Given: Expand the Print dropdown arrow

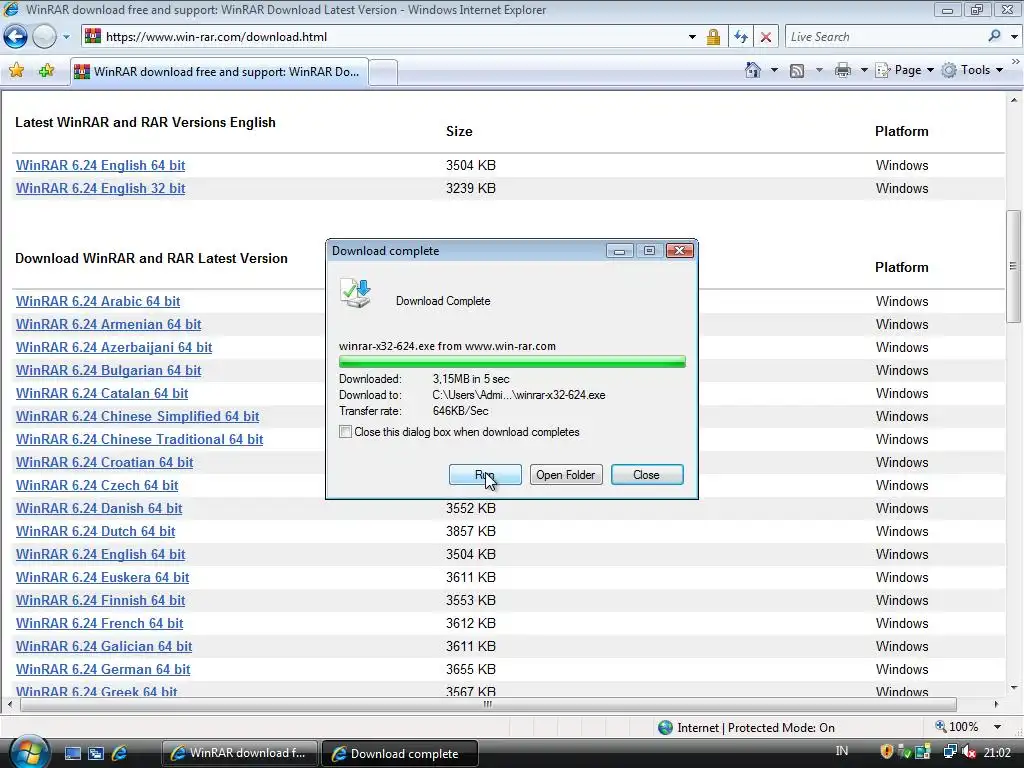Looking at the screenshot, I should (x=864, y=70).
